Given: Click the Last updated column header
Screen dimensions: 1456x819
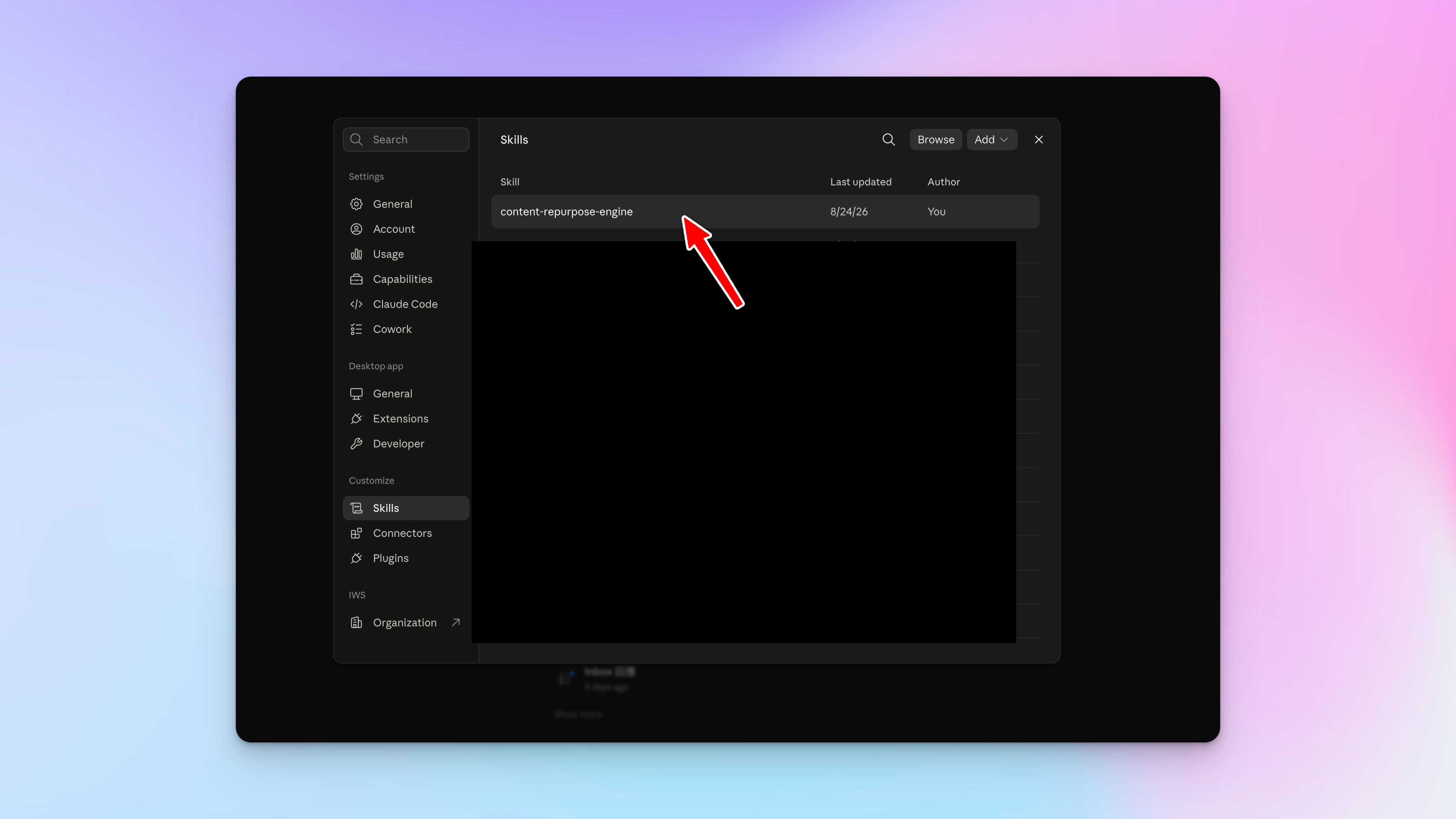Looking at the screenshot, I should click(x=861, y=182).
